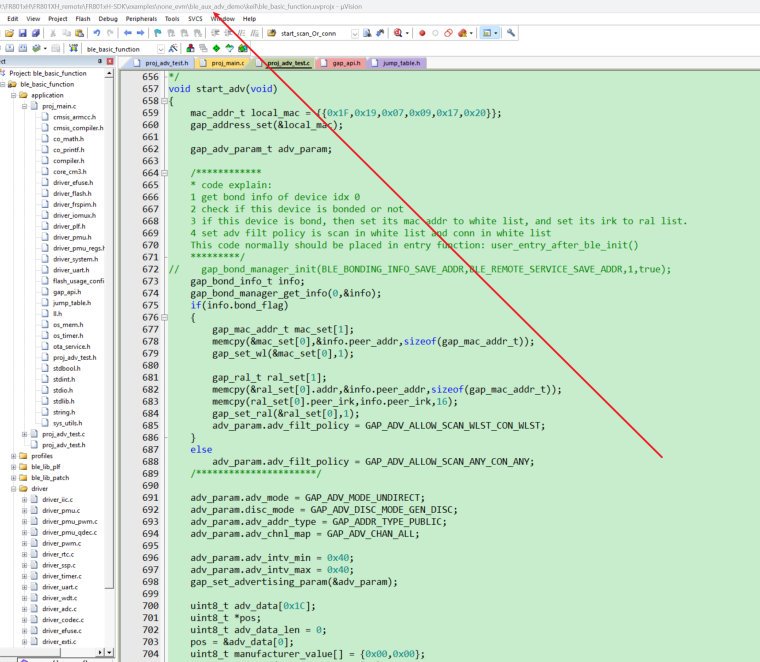Click the Undo arrow icon

coord(97,33)
